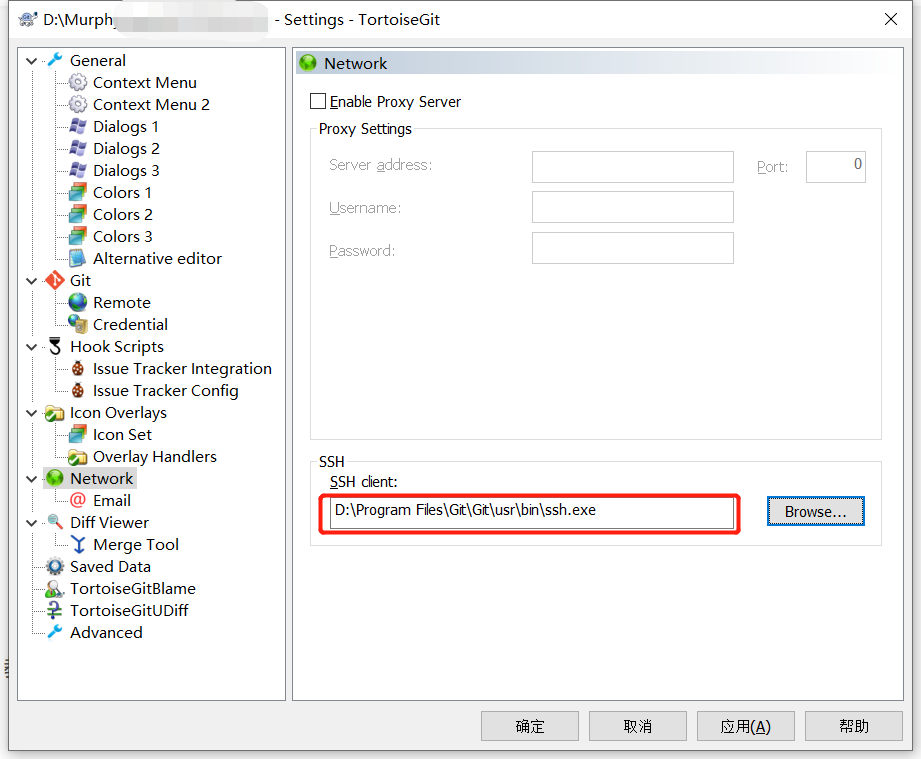Click the Icon Overlays folder icon
The image size is (921, 759).
(x=55, y=413)
